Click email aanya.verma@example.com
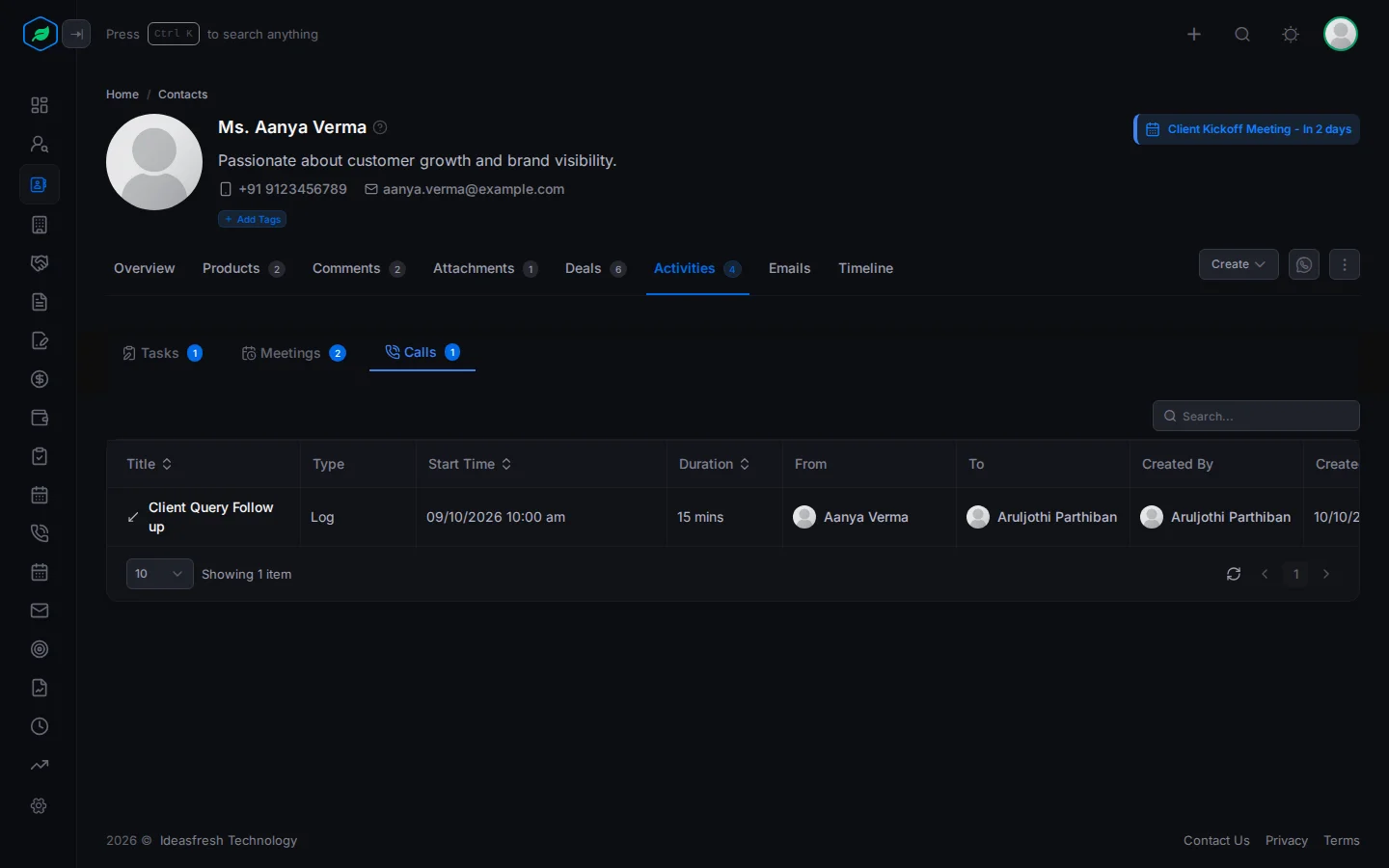Viewport: 1389px width, 868px height. pyautogui.click(x=474, y=189)
